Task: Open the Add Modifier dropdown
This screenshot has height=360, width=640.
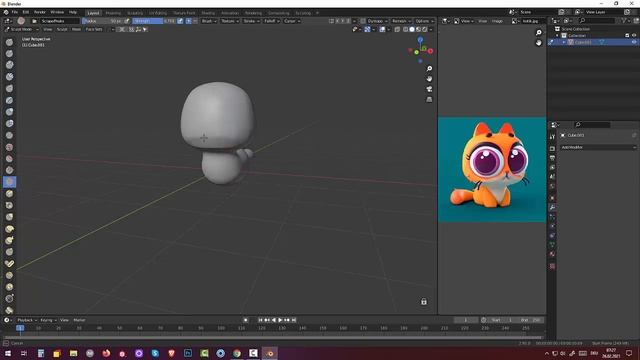Action: pyautogui.click(x=598, y=147)
